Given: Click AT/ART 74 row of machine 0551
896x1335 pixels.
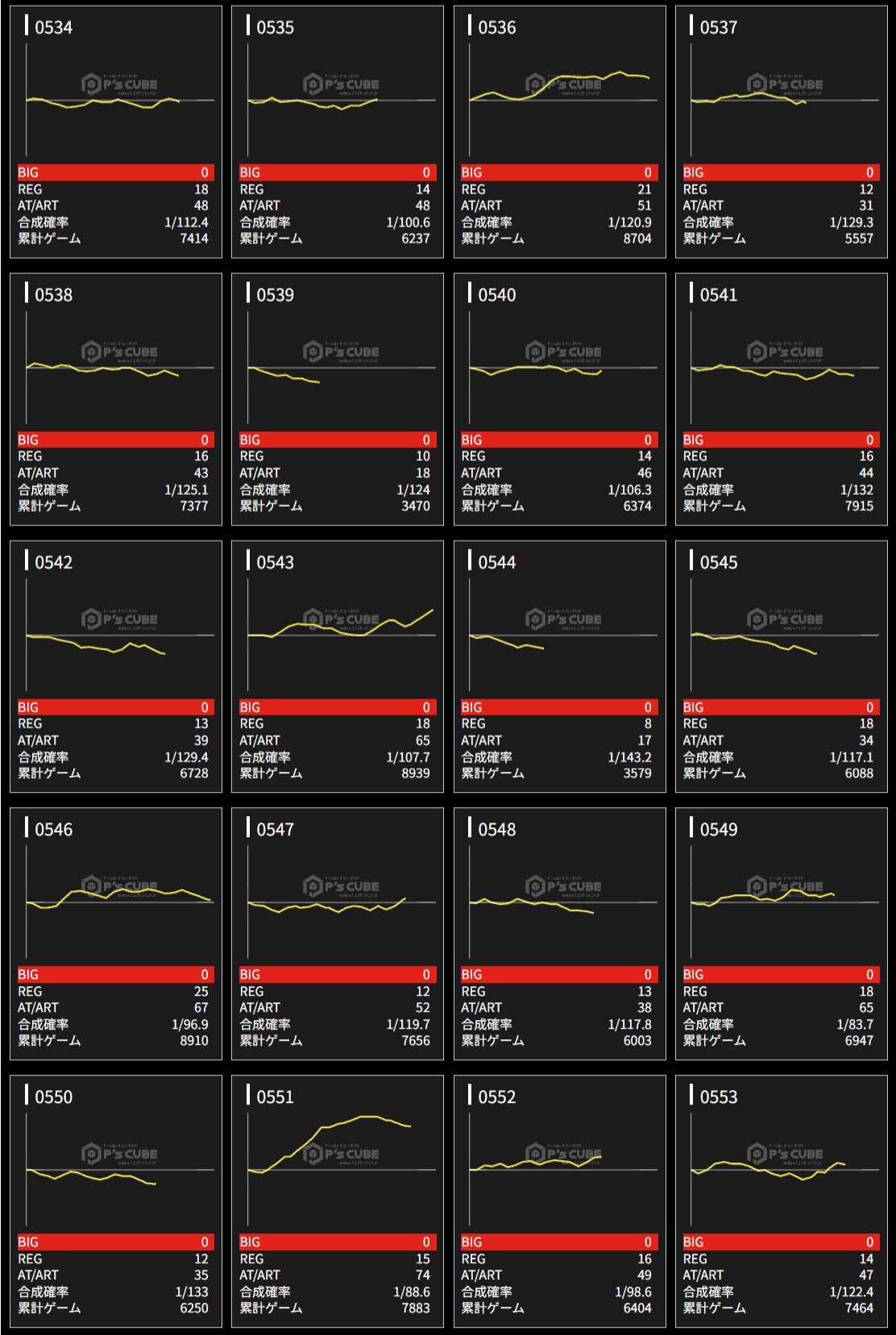Looking at the screenshot, I should coord(338,1275).
